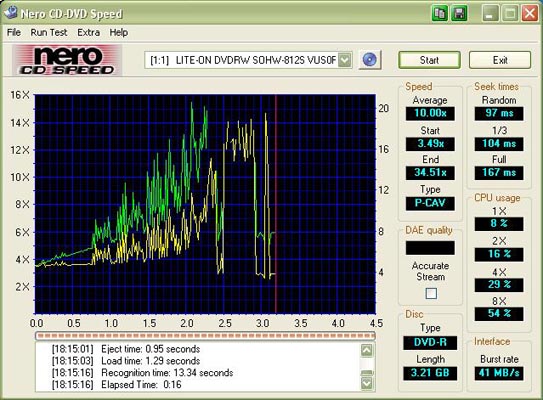This screenshot has width=543, height=400.
Task: Click the log line 'Elapsed Time: 0:16'
Action: coord(117,384)
